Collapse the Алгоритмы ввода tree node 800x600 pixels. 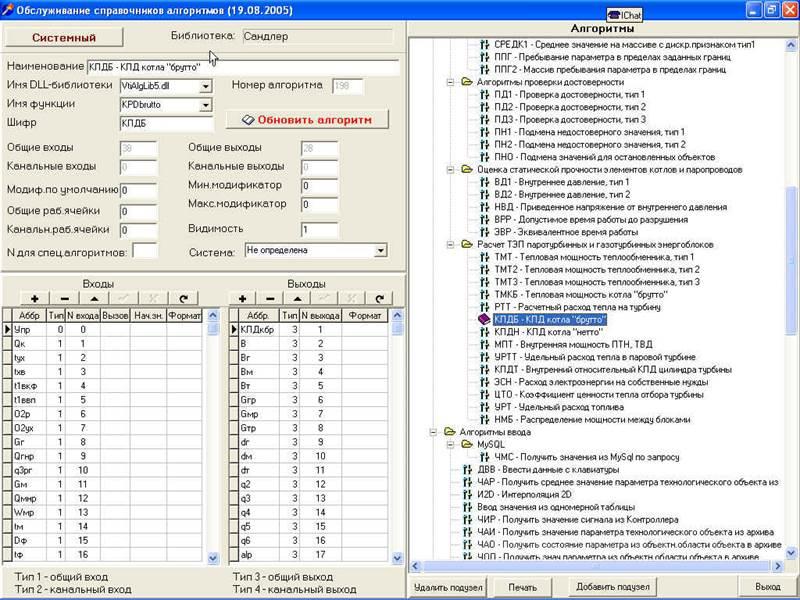435,432
